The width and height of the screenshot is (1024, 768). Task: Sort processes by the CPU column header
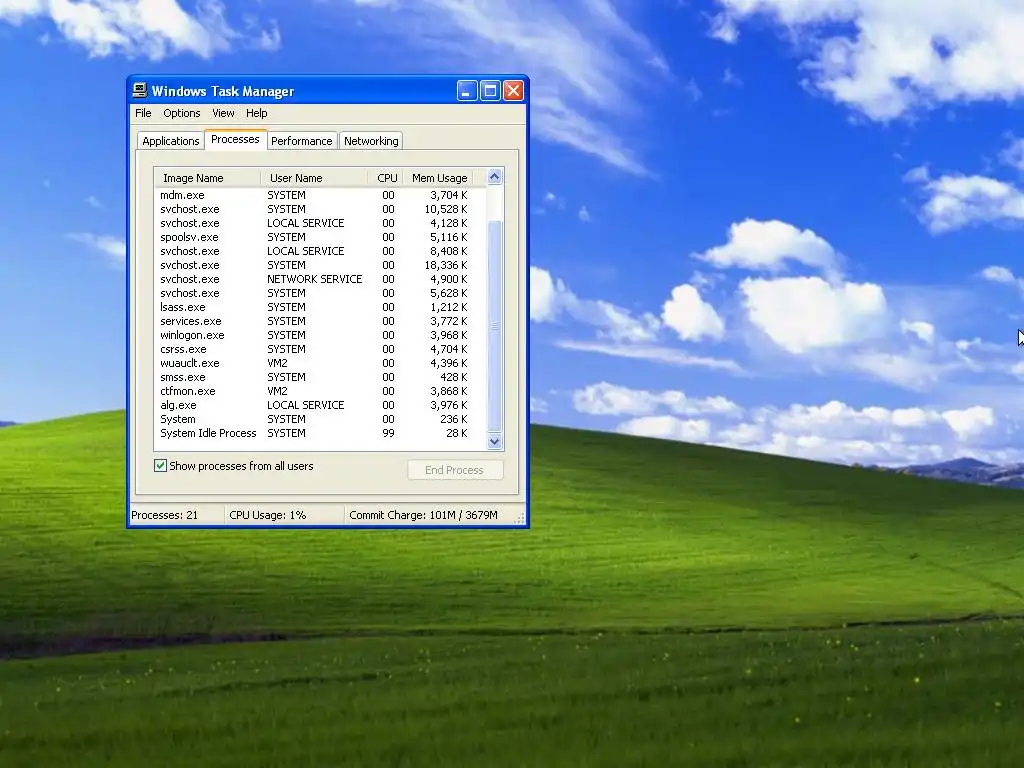coord(384,178)
